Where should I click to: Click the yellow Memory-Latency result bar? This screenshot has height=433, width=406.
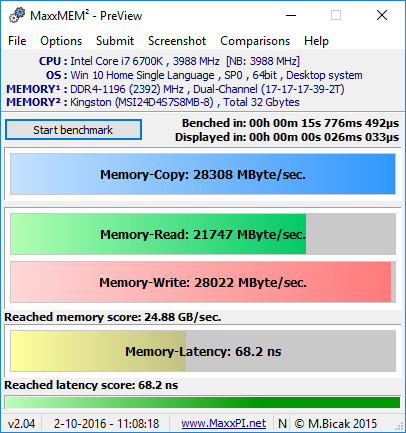click(203, 351)
